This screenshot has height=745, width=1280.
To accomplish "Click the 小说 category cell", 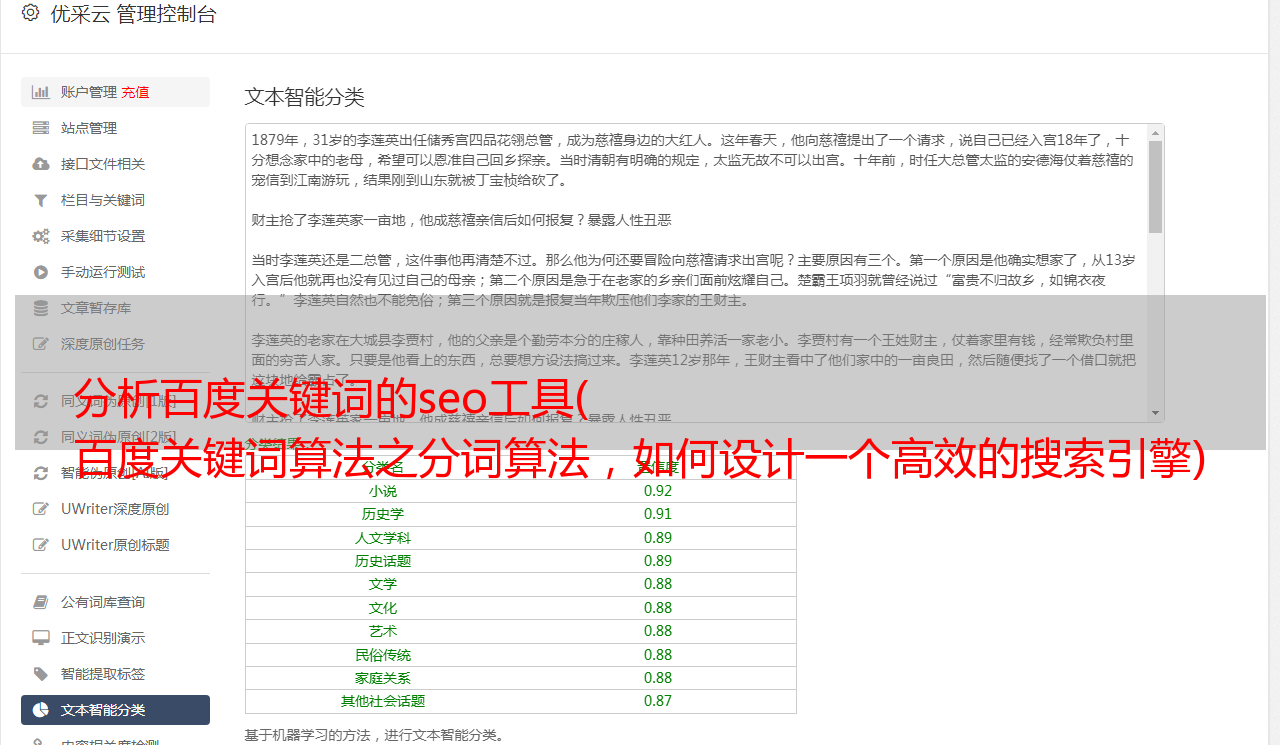I will (x=383, y=491).
